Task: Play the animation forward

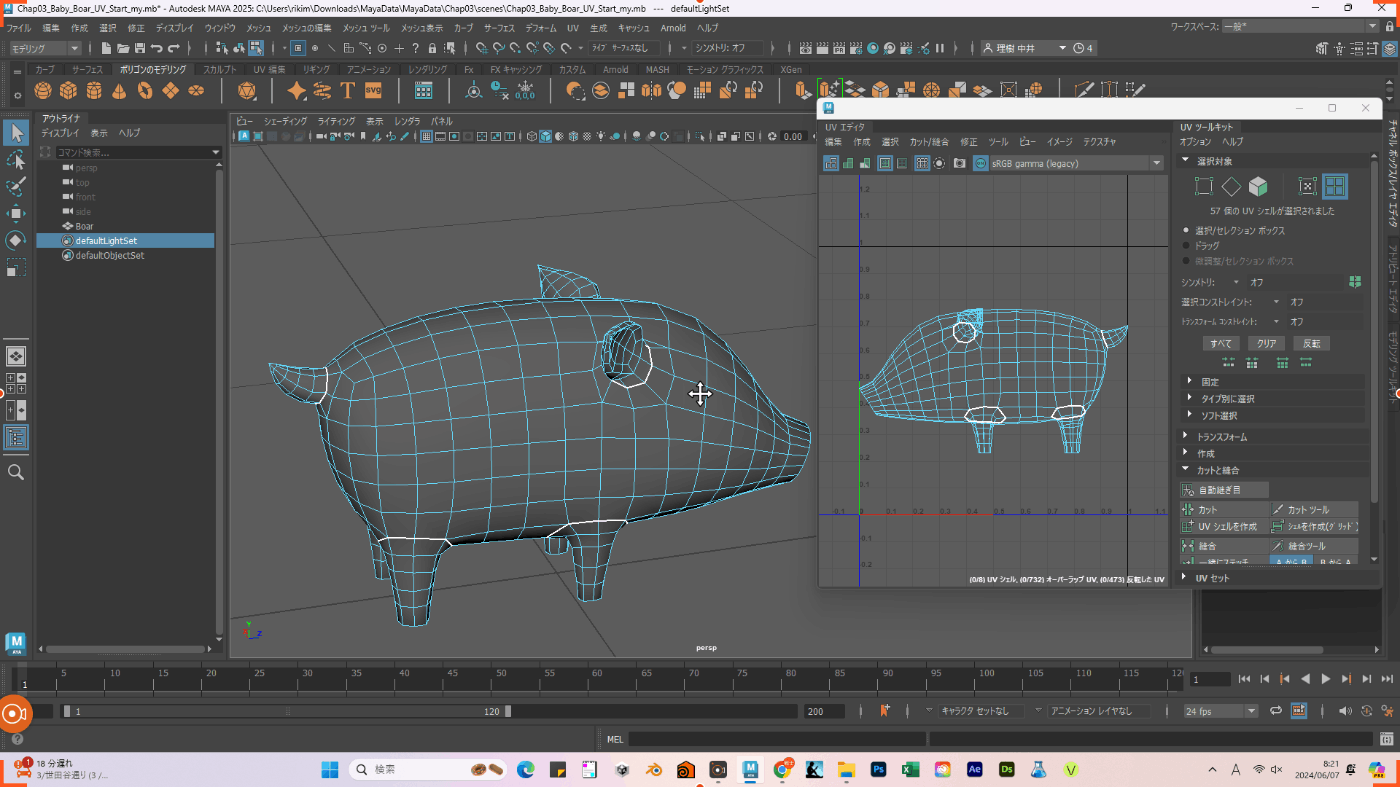Action: [1326, 679]
